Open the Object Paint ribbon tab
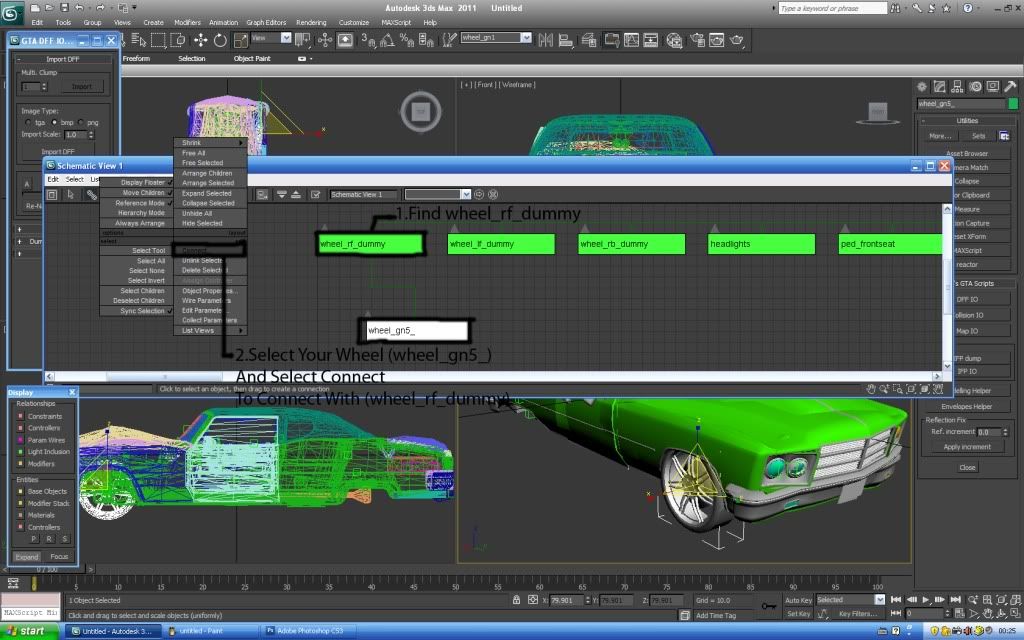1024x640 pixels. click(x=252, y=59)
